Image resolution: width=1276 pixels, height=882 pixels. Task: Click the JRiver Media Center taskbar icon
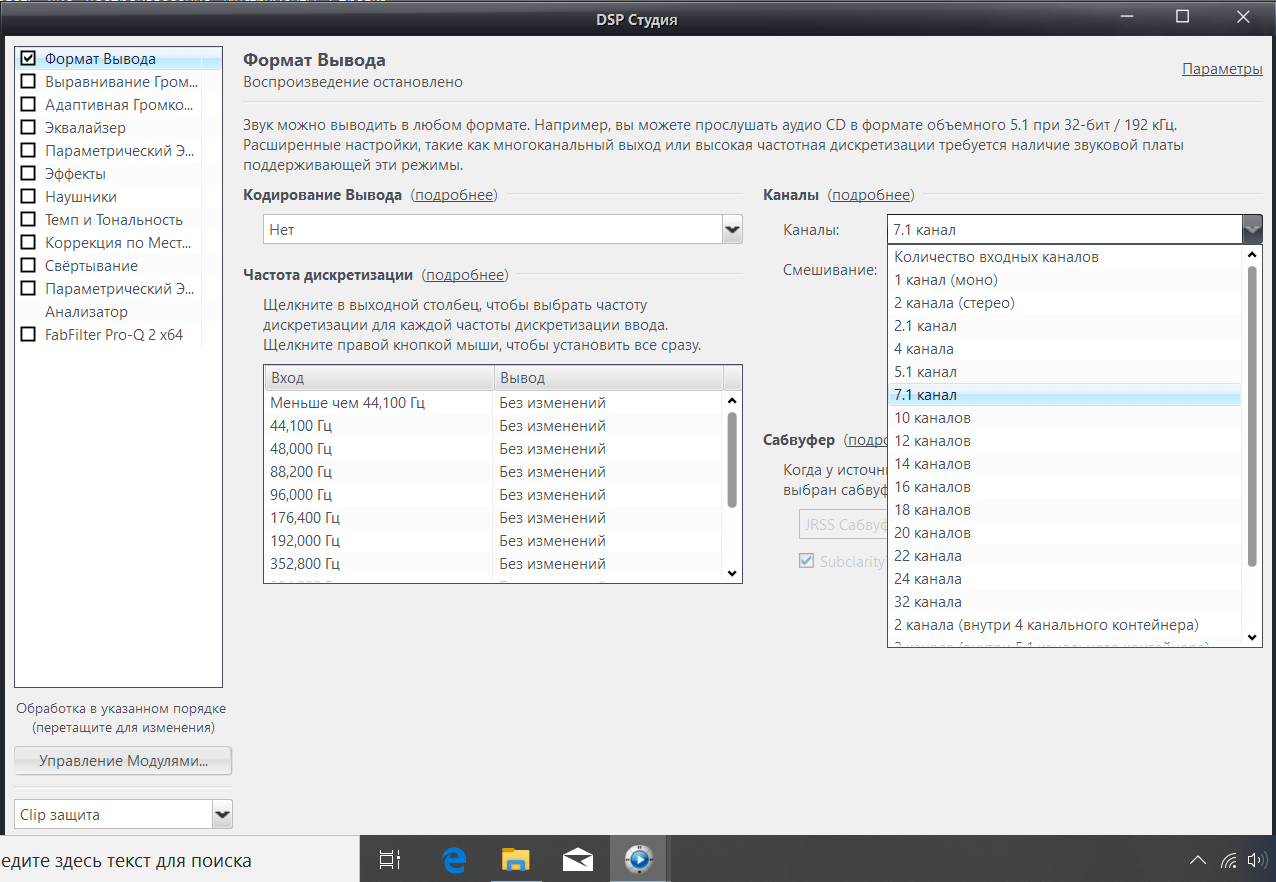point(638,859)
